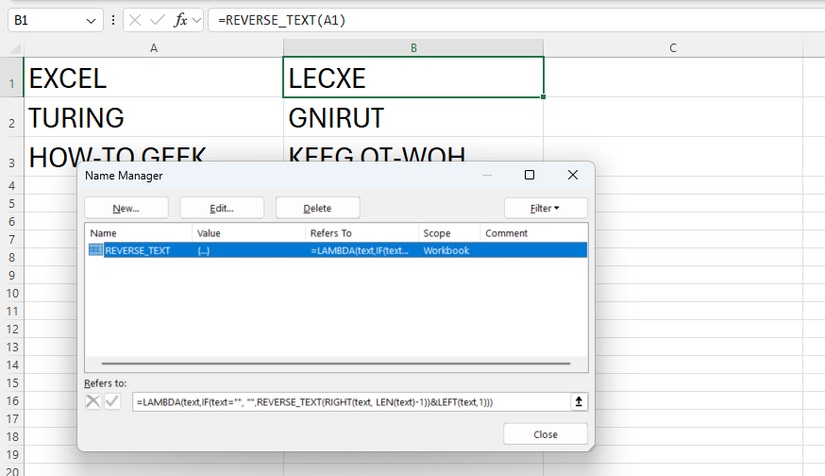Screen dimensions: 825x476
Task: Click the formula bar options dots
Action: pos(113,21)
